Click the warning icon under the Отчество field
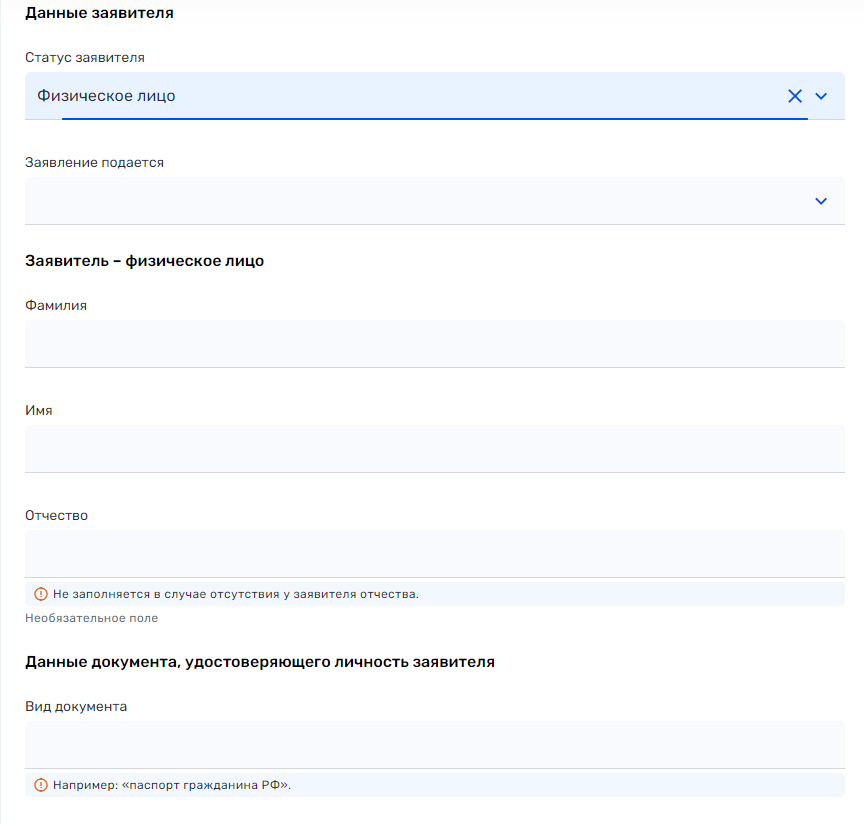The width and height of the screenshot is (864, 824). (41, 594)
